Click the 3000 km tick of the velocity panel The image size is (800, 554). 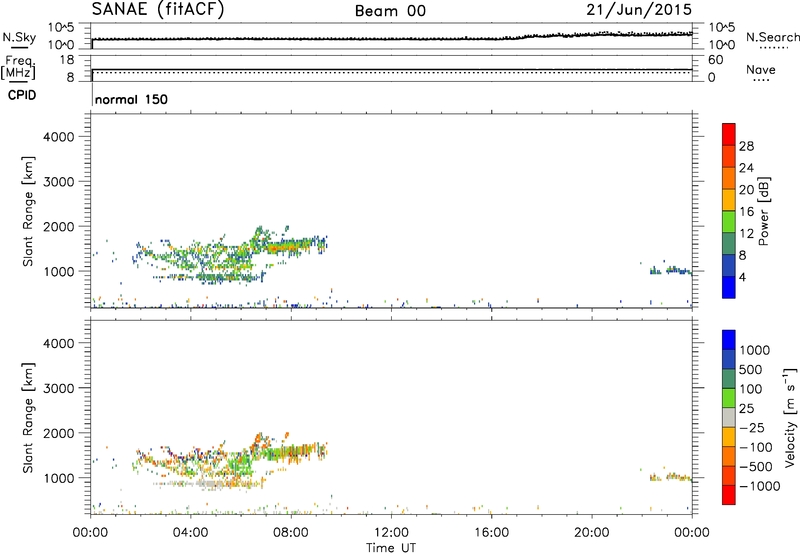point(59,388)
